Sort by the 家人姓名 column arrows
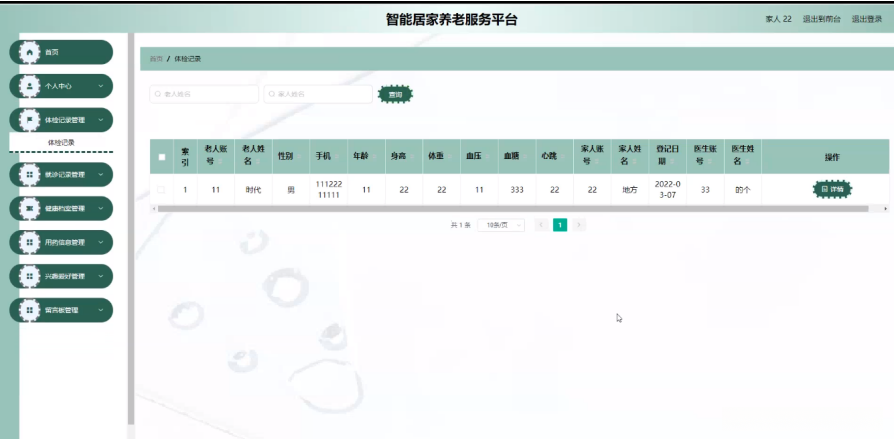894x439 pixels. (x=634, y=162)
